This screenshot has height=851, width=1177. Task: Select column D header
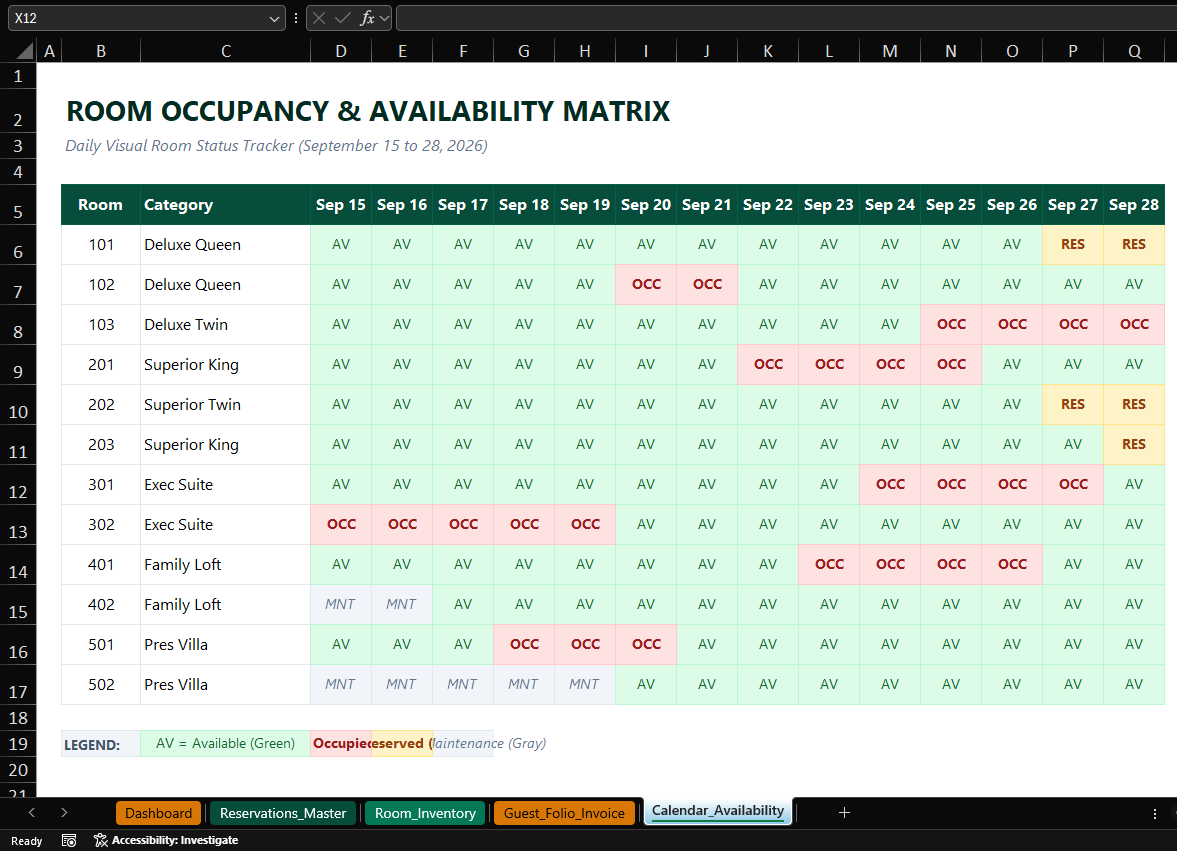[x=341, y=51]
